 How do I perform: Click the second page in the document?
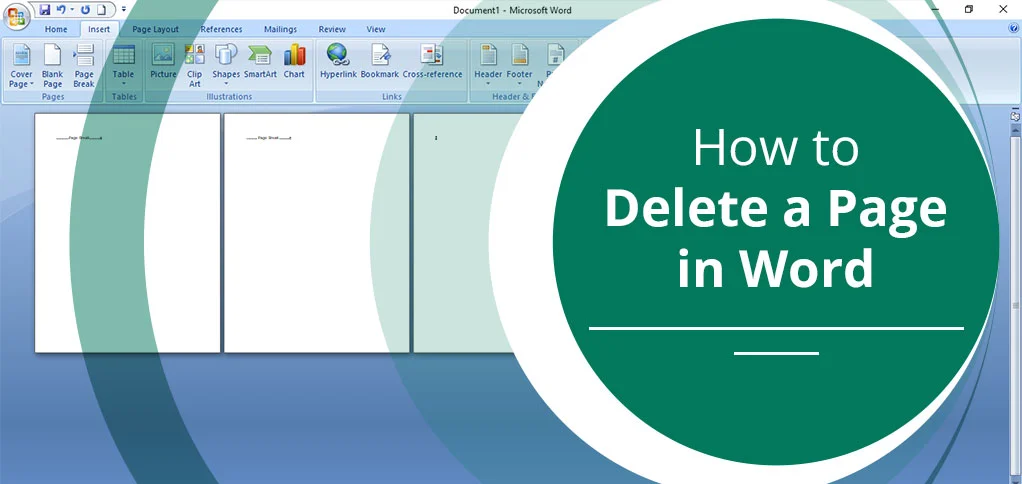point(317,233)
